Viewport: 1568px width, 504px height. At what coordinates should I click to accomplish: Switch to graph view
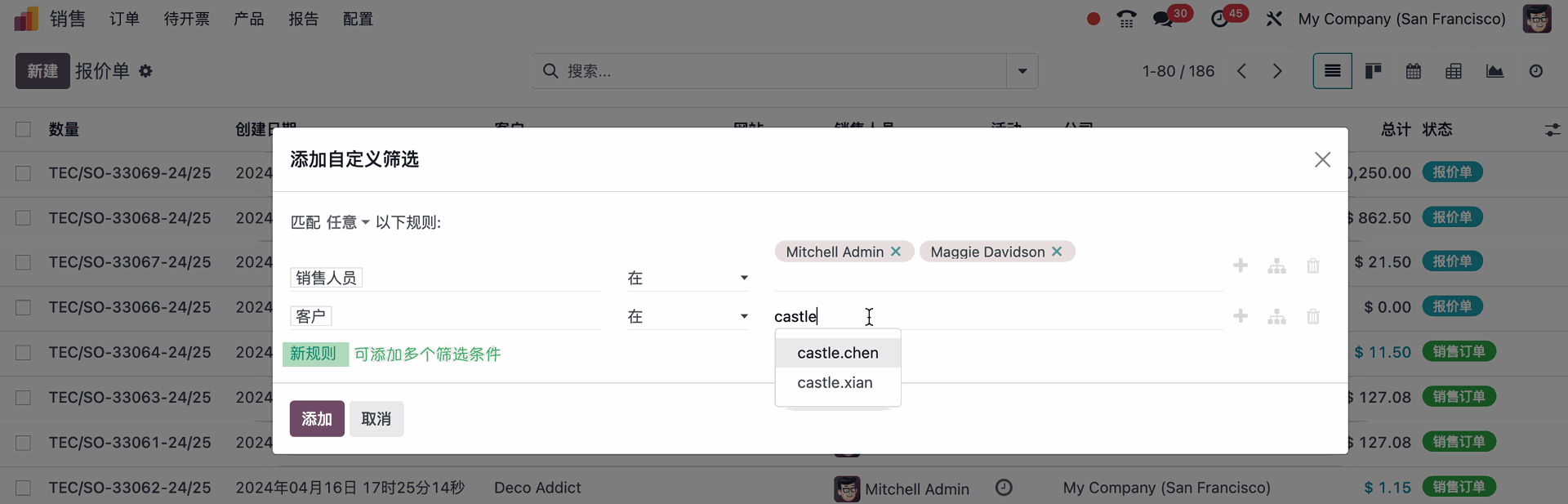coord(1494,71)
